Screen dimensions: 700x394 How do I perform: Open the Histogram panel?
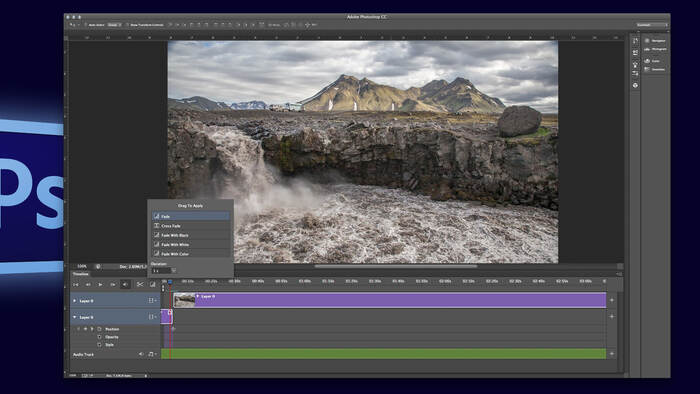(655, 50)
